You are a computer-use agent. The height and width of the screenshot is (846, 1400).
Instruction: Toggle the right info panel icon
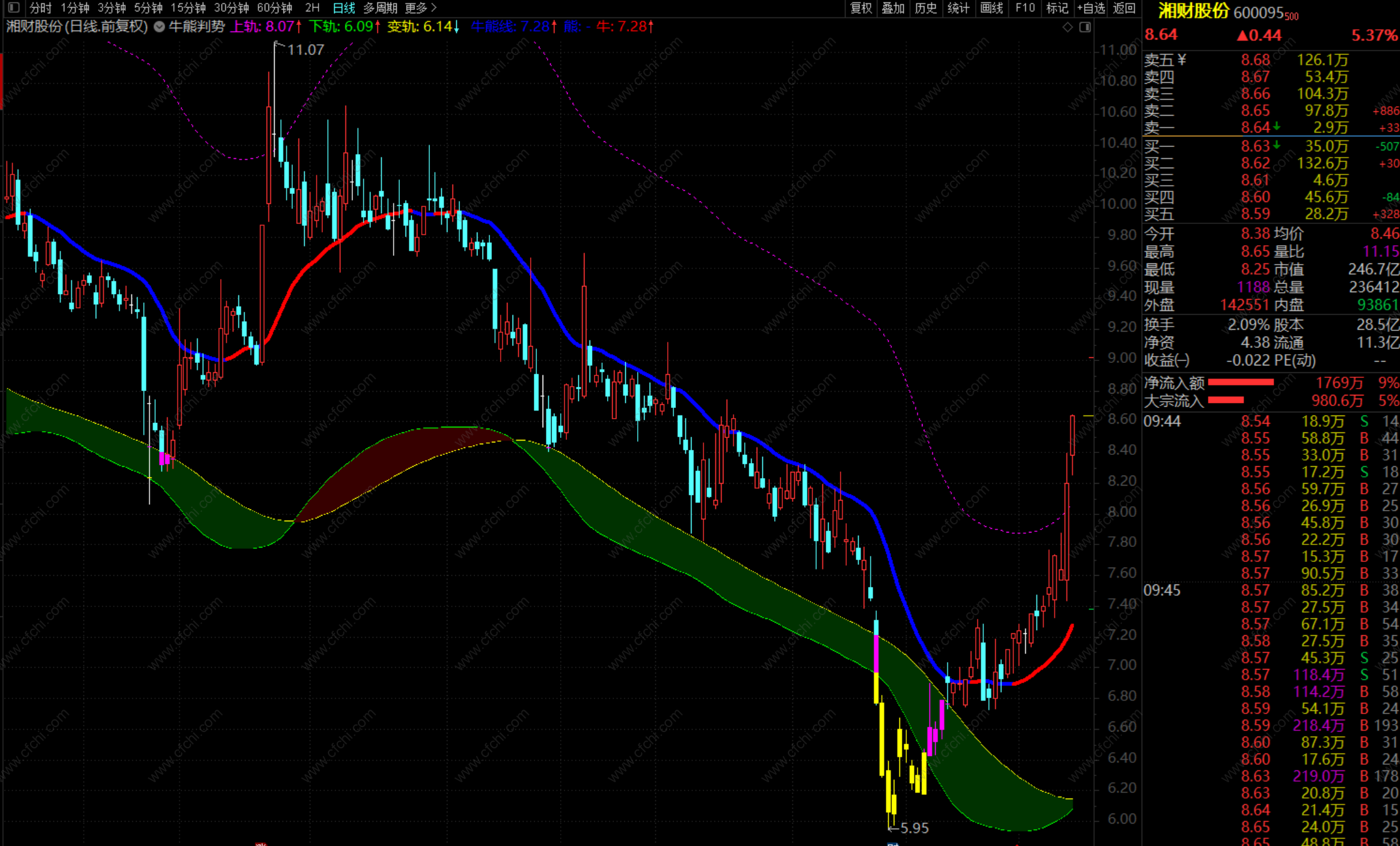[1085, 27]
